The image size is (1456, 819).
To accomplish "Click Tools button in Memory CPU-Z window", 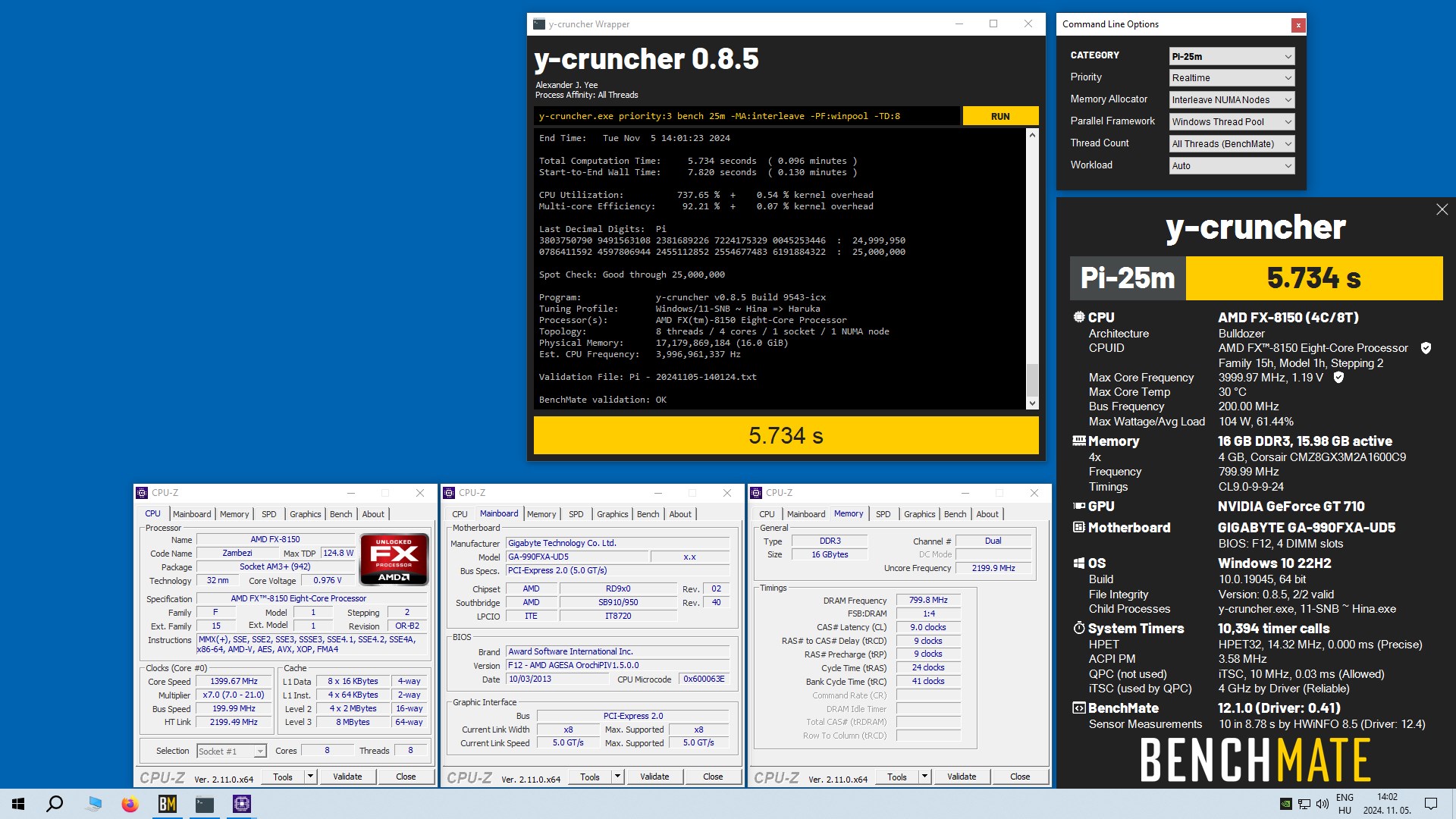I will point(897,777).
